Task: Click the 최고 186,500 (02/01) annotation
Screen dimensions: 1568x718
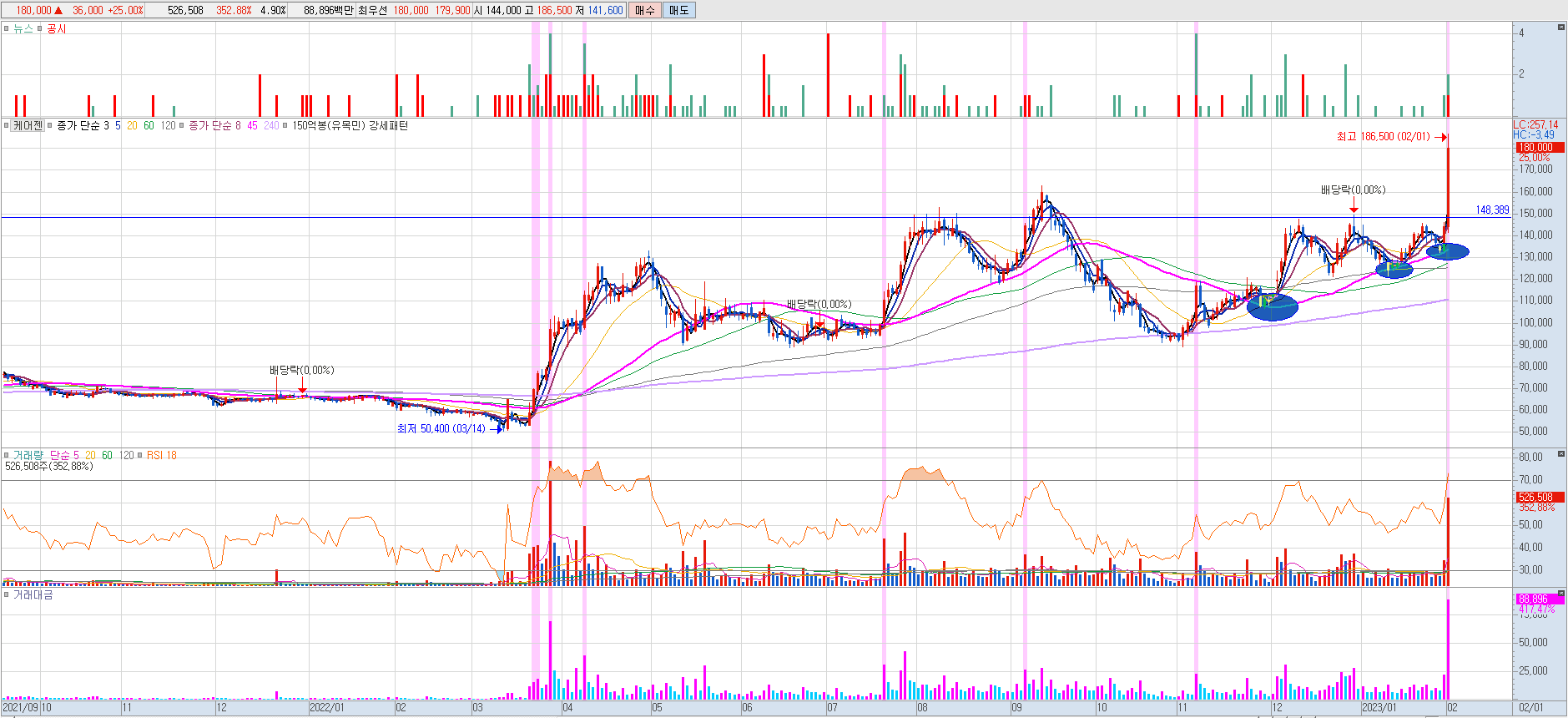Action: (x=1383, y=136)
